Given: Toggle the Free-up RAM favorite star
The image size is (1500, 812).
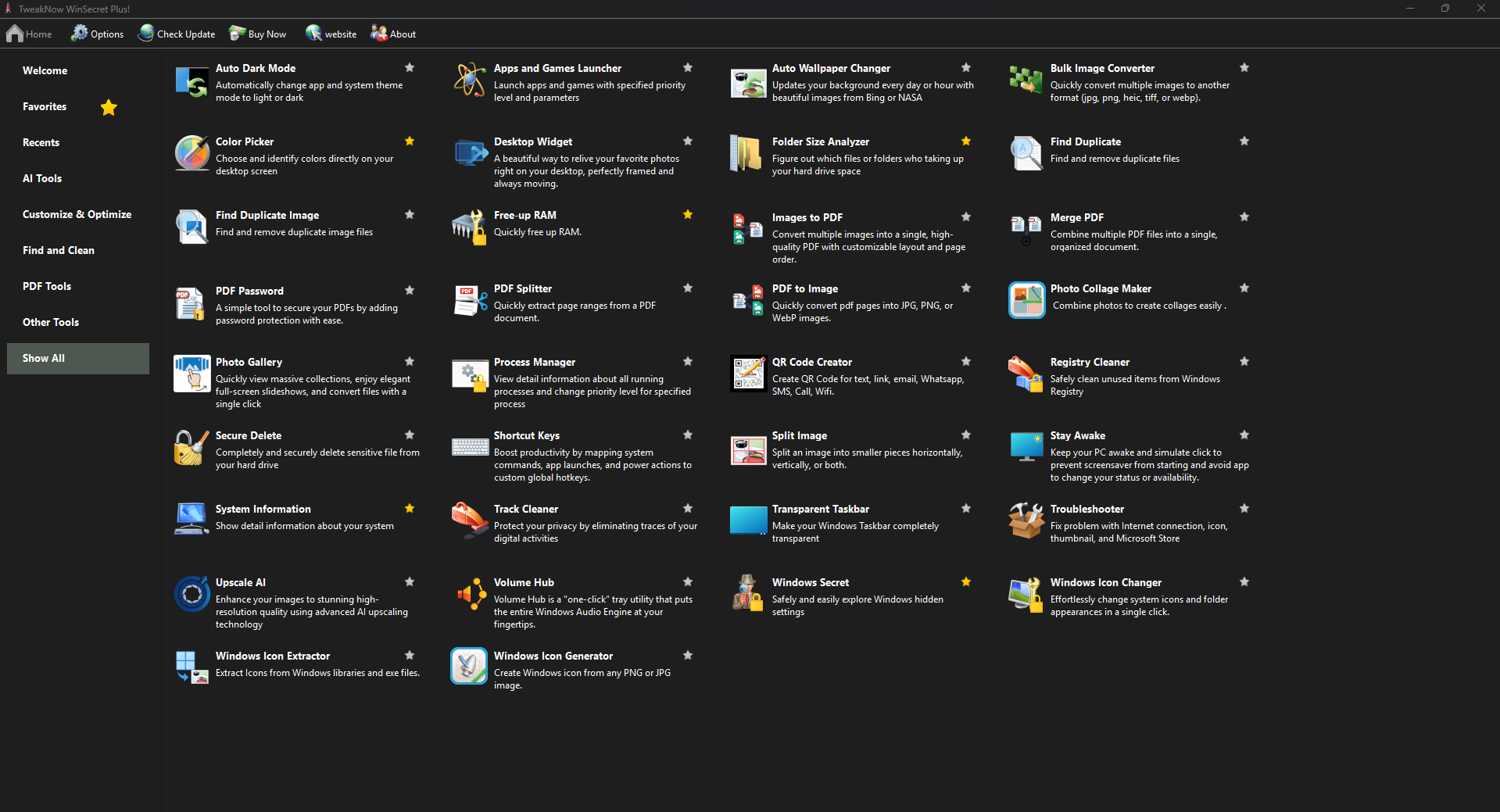Looking at the screenshot, I should pyautogui.click(x=688, y=215).
